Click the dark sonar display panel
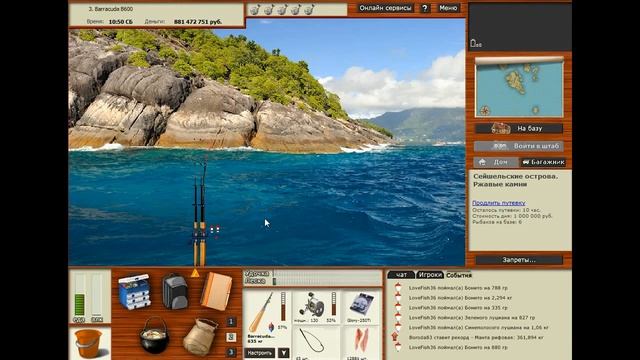This screenshot has width=640, height=360. 520,27
